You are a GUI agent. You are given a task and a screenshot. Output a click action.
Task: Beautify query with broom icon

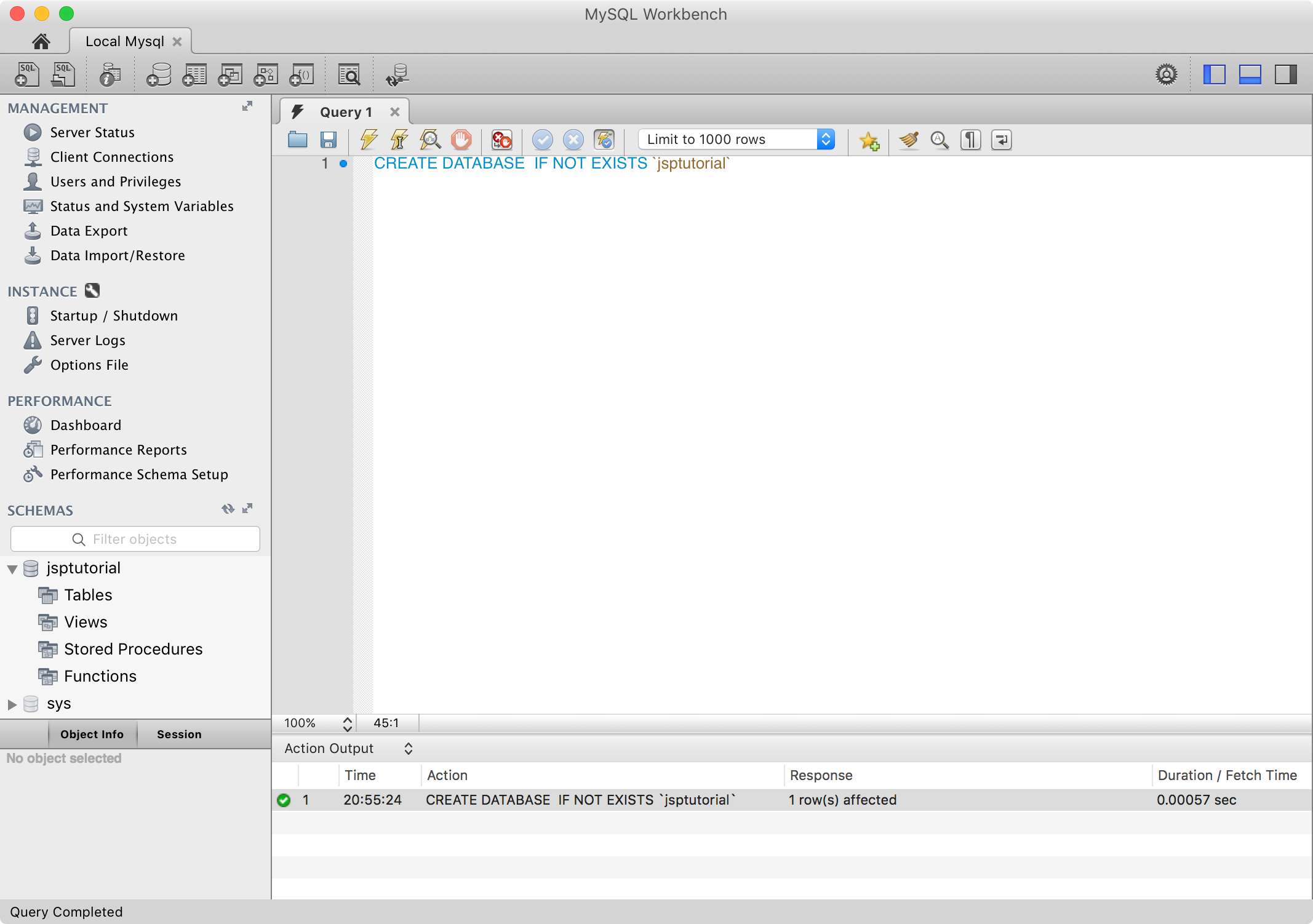[909, 140]
